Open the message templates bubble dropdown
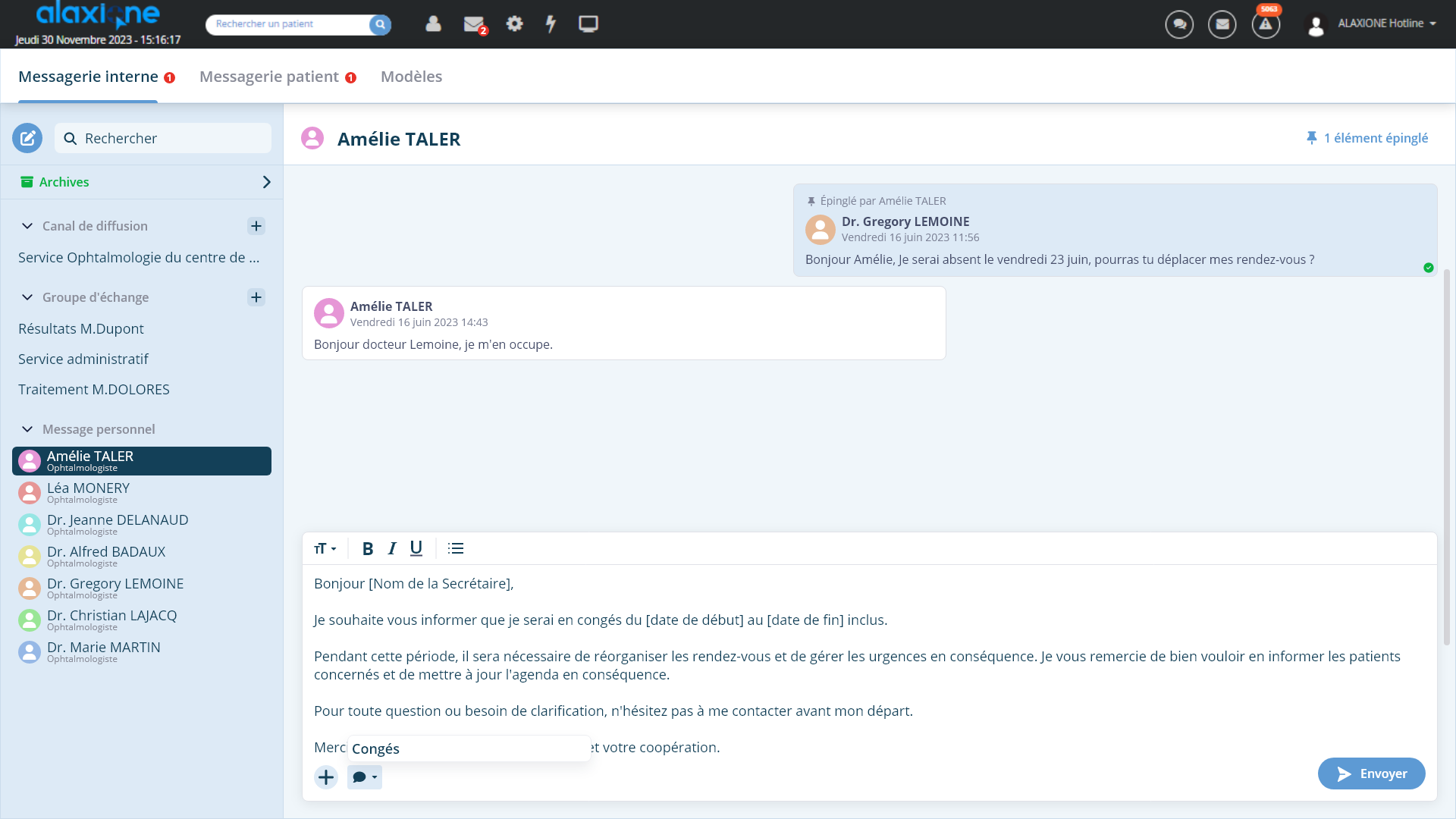Viewport: 1456px width, 819px height. pyautogui.click(x=365, y=777)
